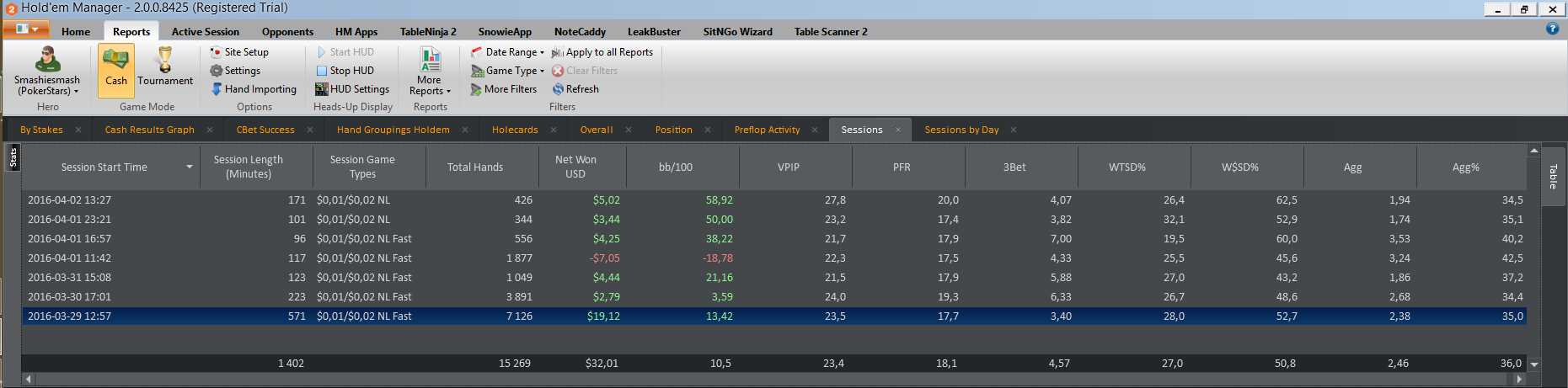Open the vertical Table side panel
The width and height of the screenshot is (1568, 388).
coord(1553,176)
